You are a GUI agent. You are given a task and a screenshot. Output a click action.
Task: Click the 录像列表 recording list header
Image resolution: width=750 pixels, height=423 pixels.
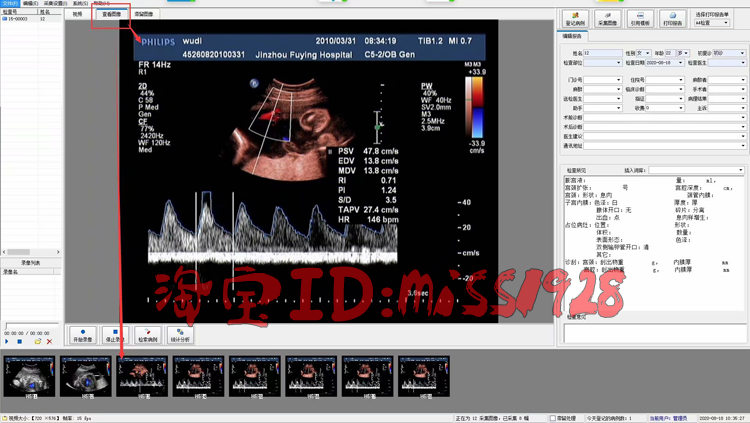(31, 263)
